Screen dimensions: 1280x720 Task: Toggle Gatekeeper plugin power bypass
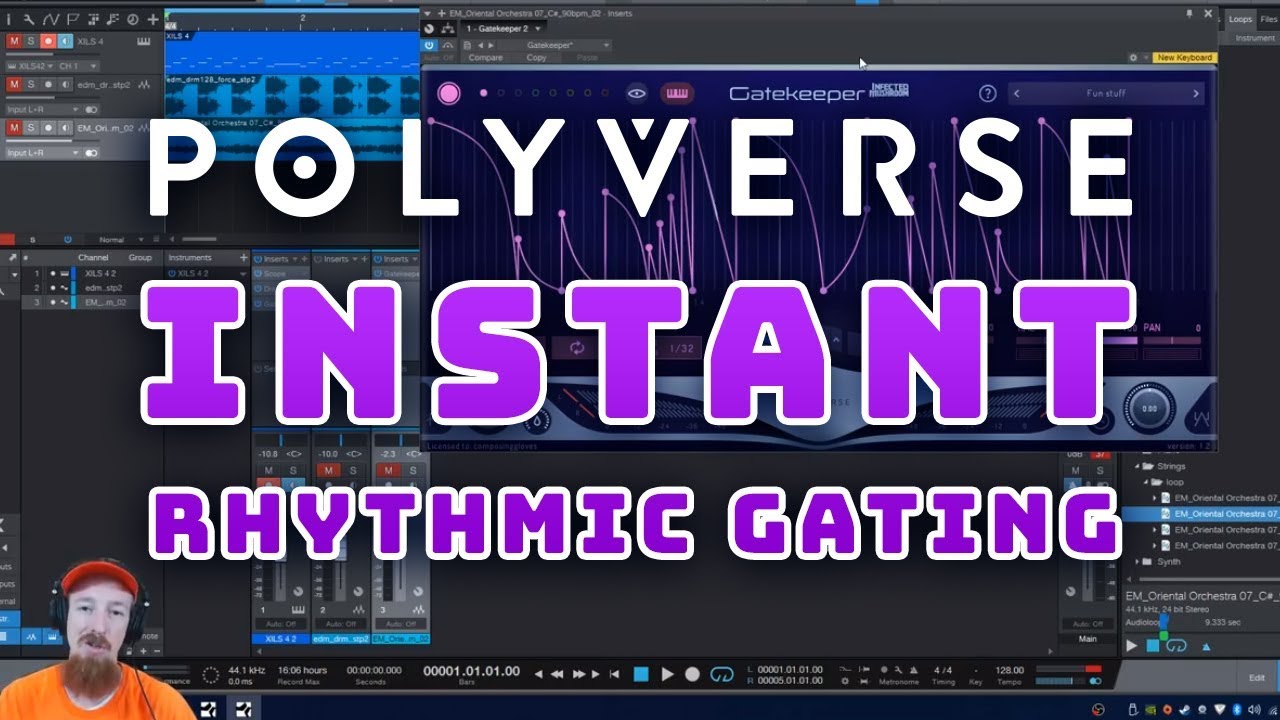click(x=430, y=45)
